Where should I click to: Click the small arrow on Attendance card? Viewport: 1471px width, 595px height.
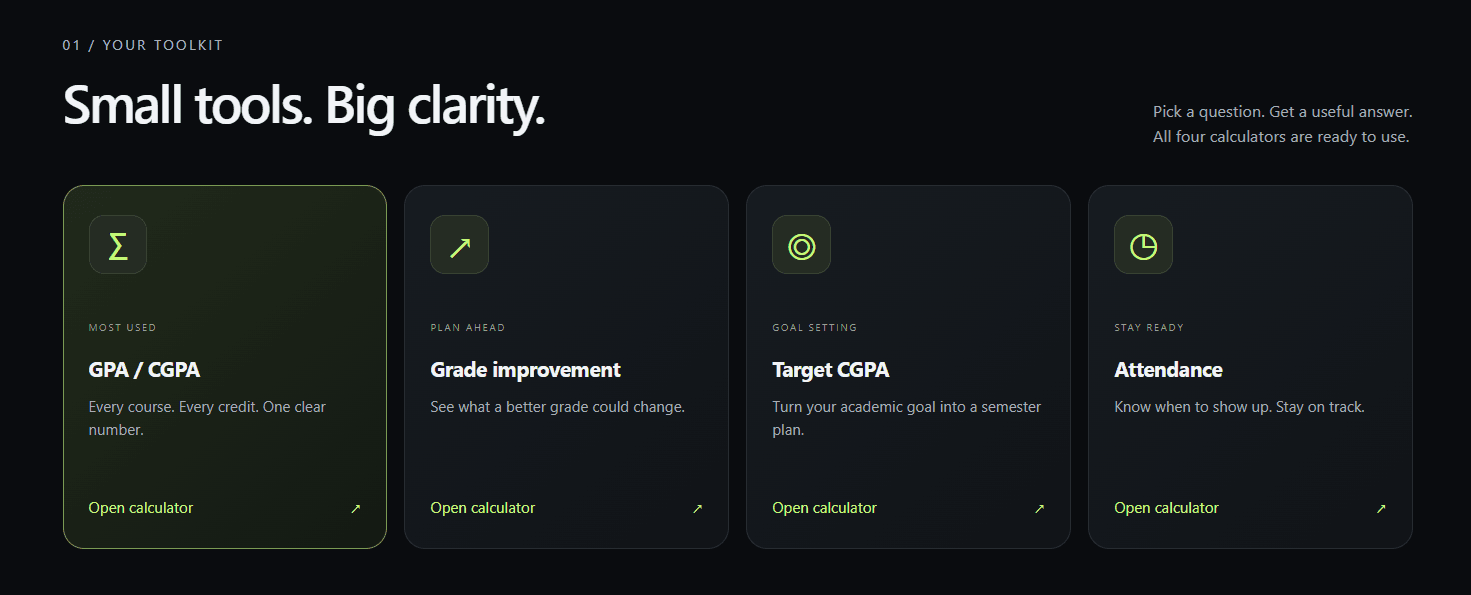1381,509
